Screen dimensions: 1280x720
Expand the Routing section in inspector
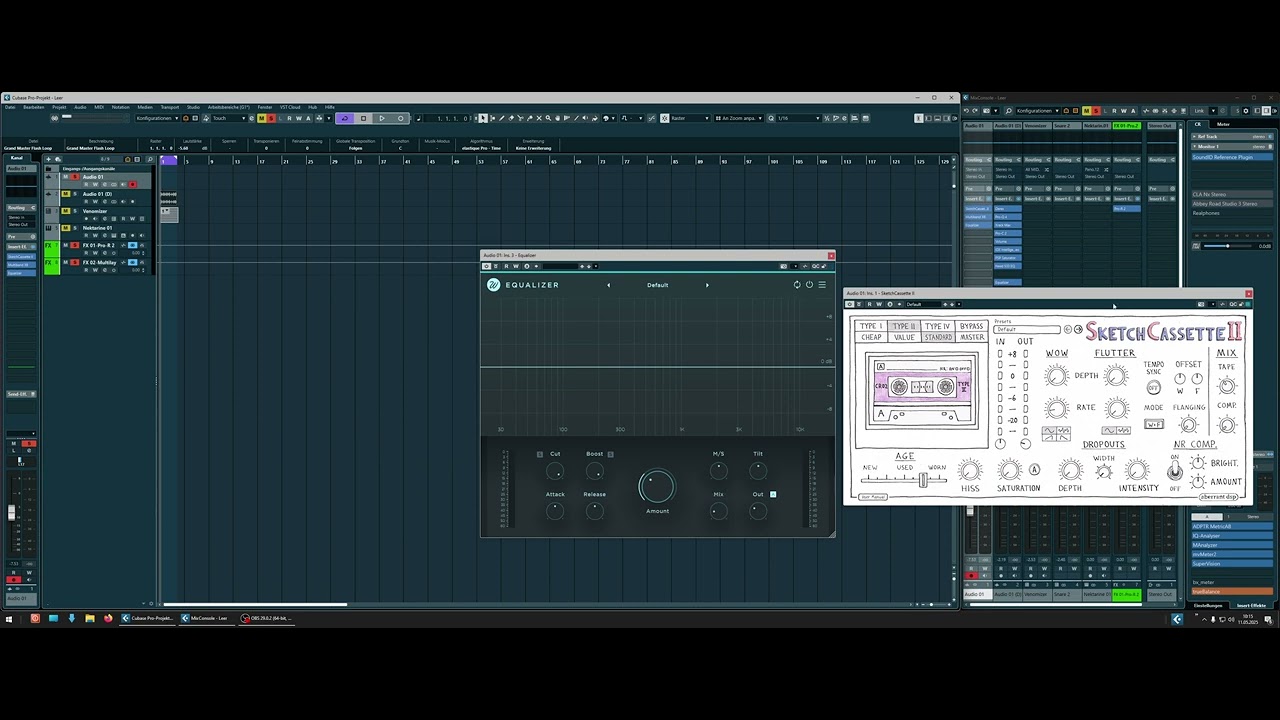(x=21, y=208)
